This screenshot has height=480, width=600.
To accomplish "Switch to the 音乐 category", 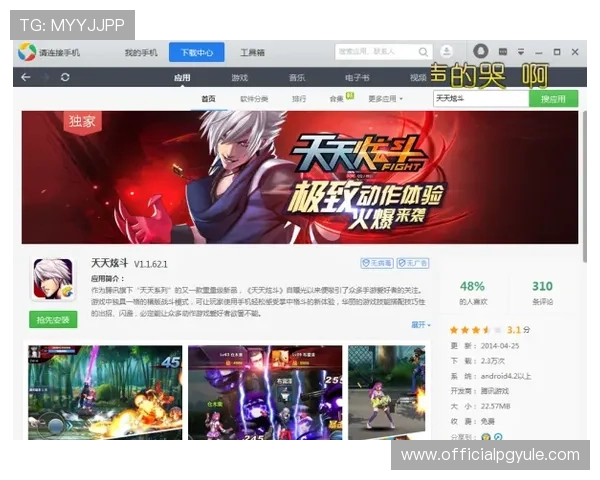I will pyautogui.click(x=297, y=78).
